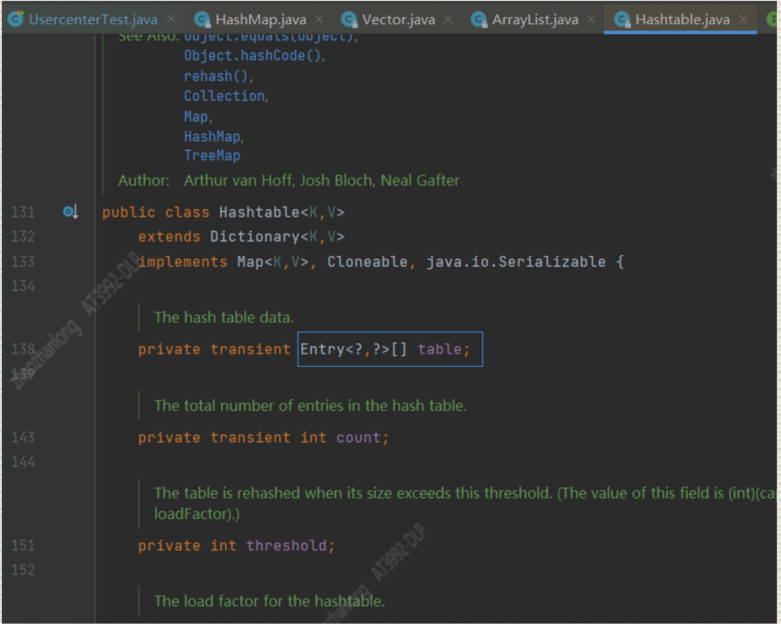This screenshot has width=781, height=624.
Task: Switch to the Vector.java tab
Action: [x=398, y=19]
